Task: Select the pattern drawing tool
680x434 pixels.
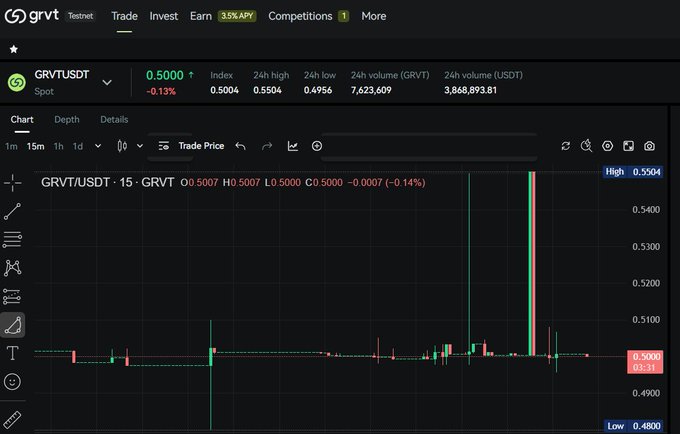Action: click(x=13, y=268)
